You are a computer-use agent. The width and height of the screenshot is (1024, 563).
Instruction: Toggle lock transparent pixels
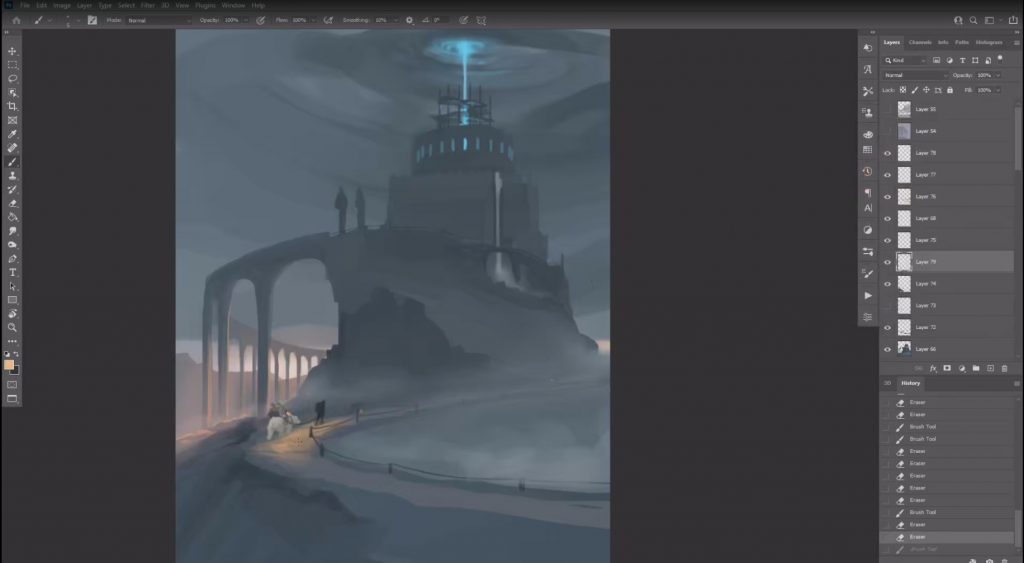click(903, 90)
